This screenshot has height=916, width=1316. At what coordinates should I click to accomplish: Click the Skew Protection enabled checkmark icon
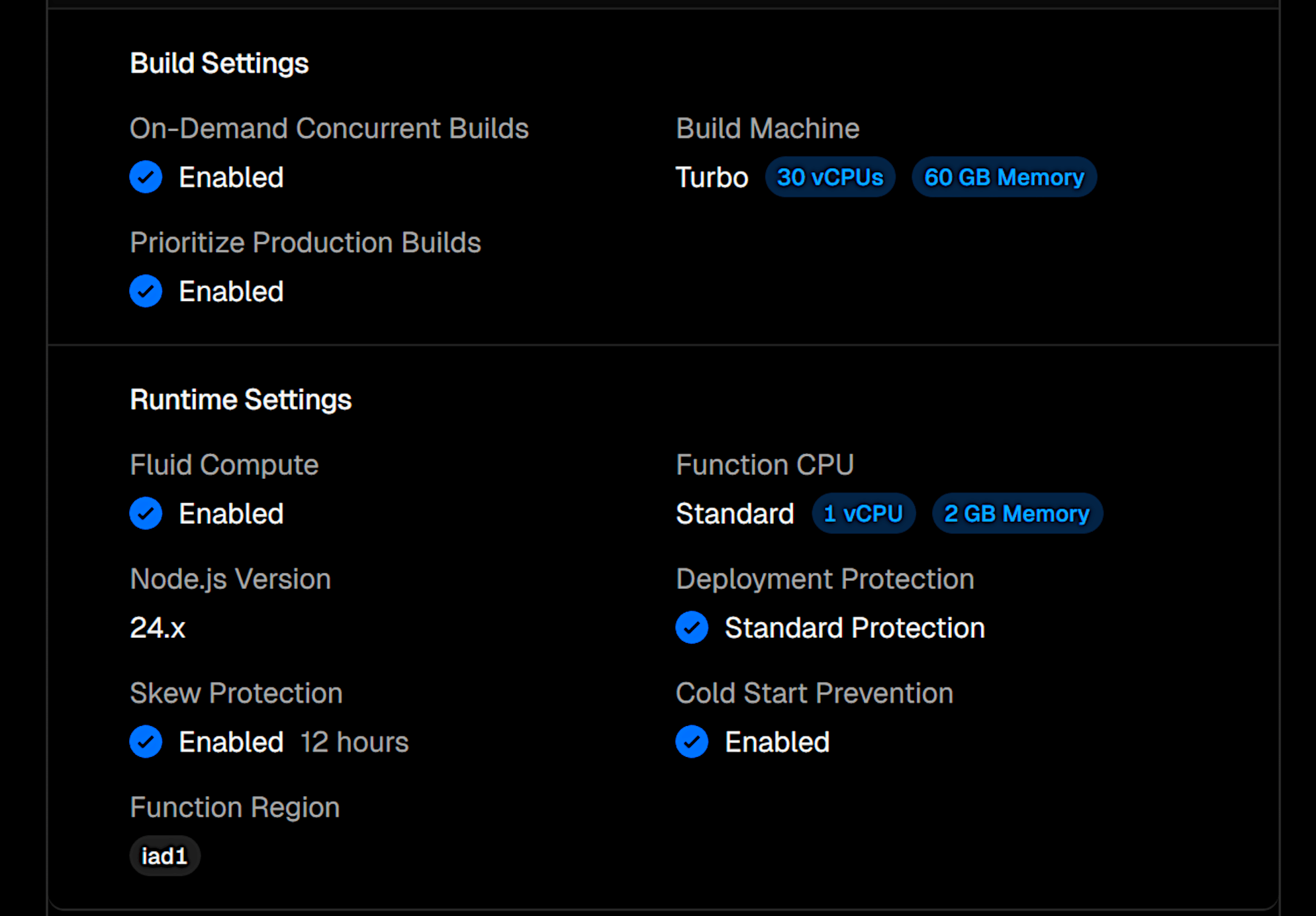coord(146,742)
